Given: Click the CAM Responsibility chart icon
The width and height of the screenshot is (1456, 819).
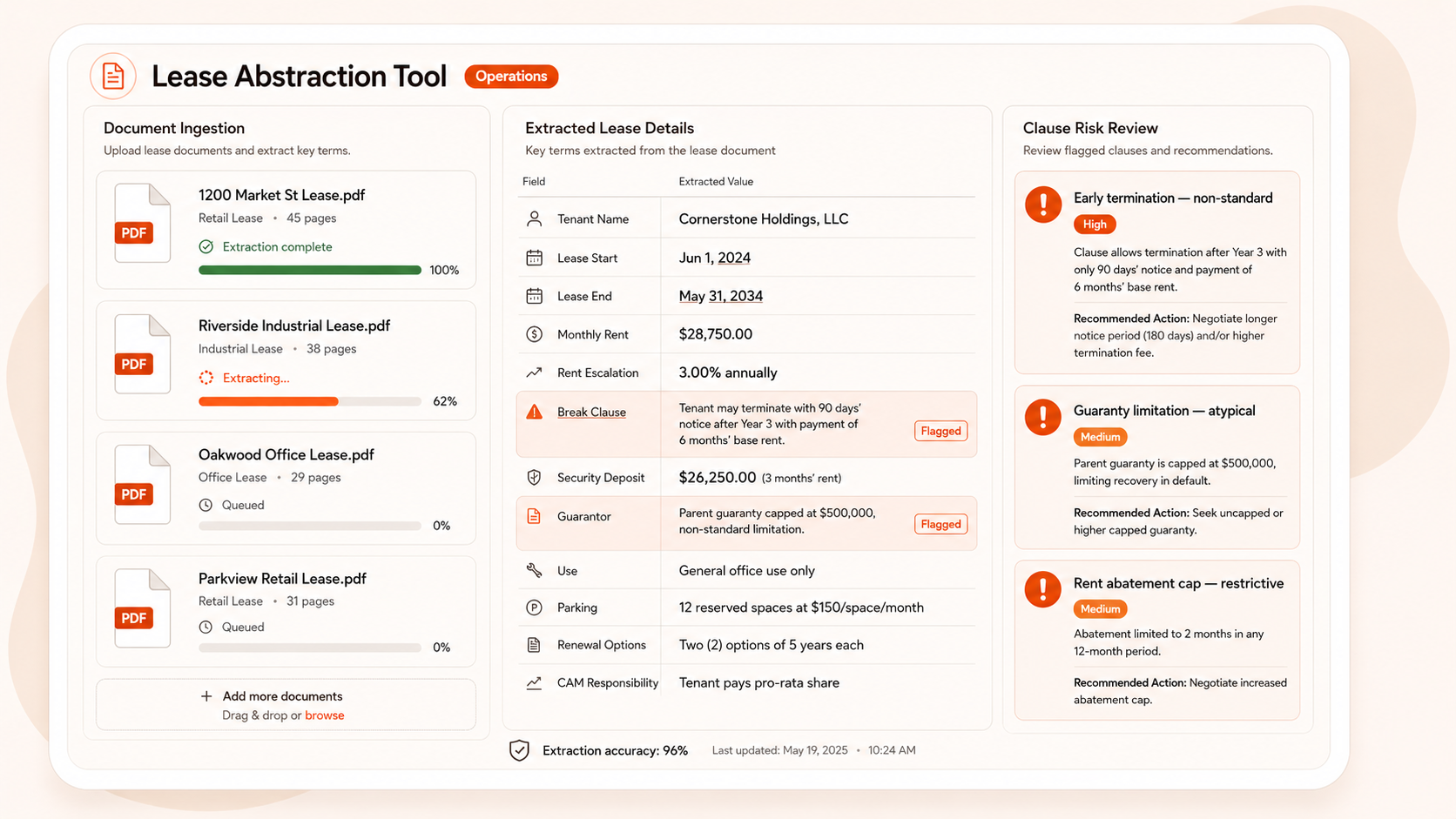Looking at the screenshot, I should click(535, 683).
